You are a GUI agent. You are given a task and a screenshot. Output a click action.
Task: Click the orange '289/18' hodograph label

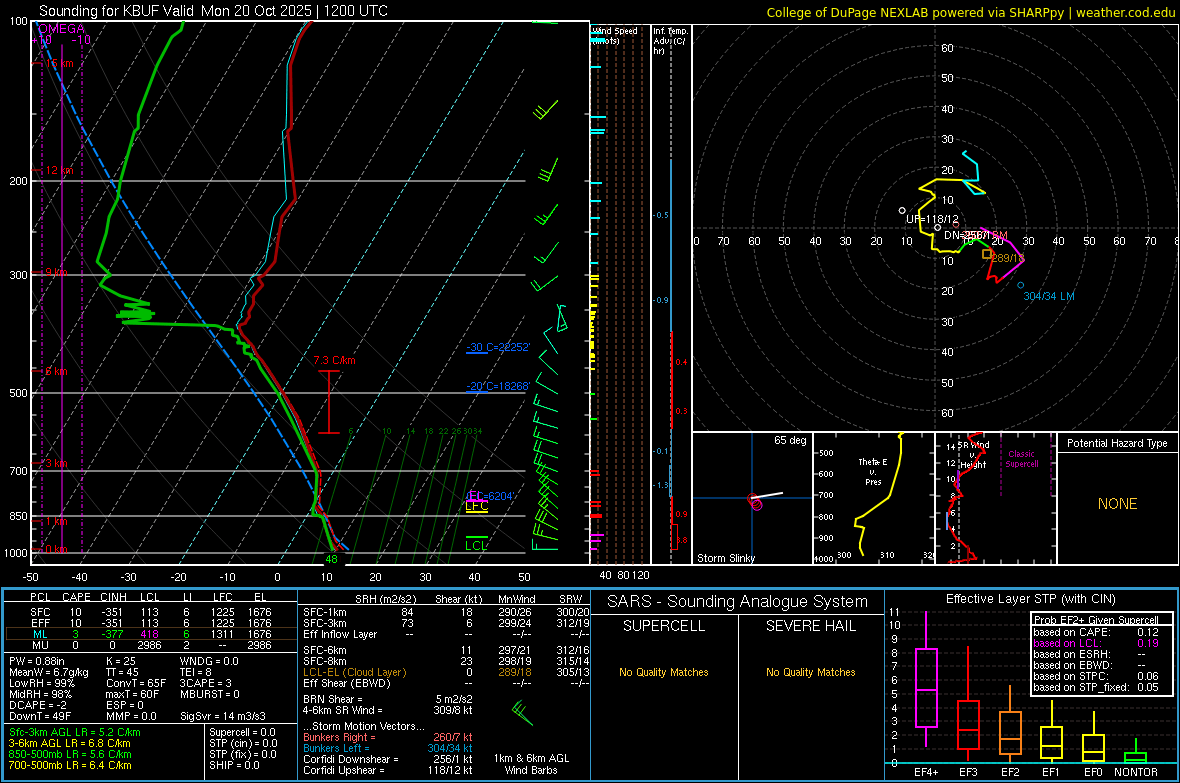point(1008,258)
